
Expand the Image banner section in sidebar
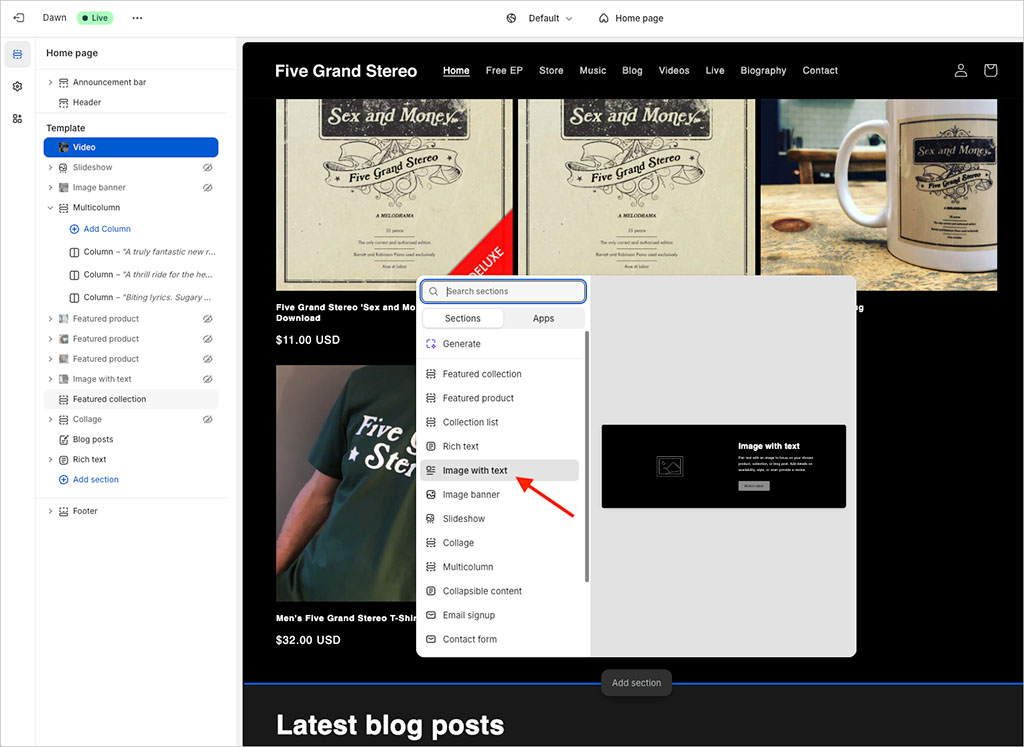[x=50, y=187]
